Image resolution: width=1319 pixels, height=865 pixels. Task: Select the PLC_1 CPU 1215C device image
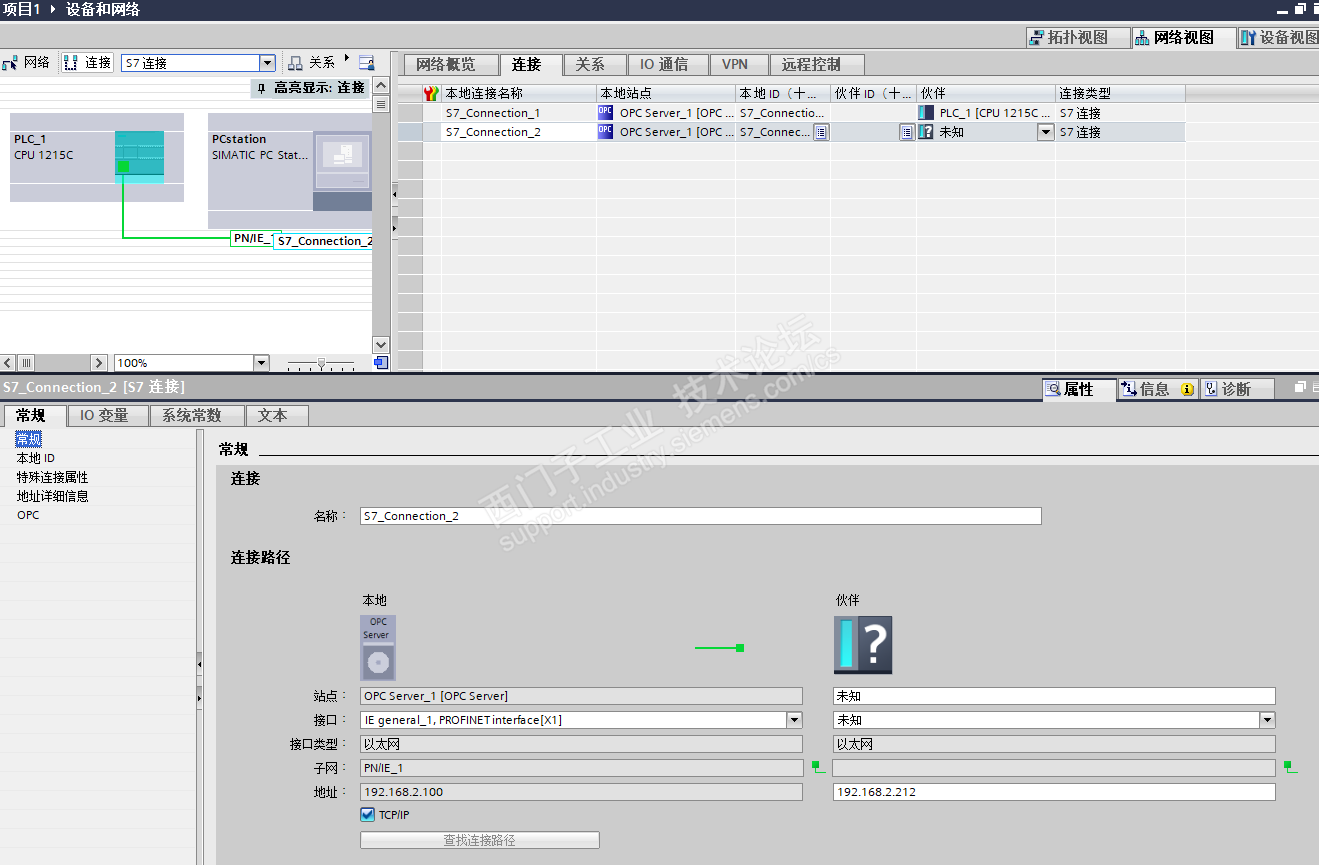coord(139,158)
